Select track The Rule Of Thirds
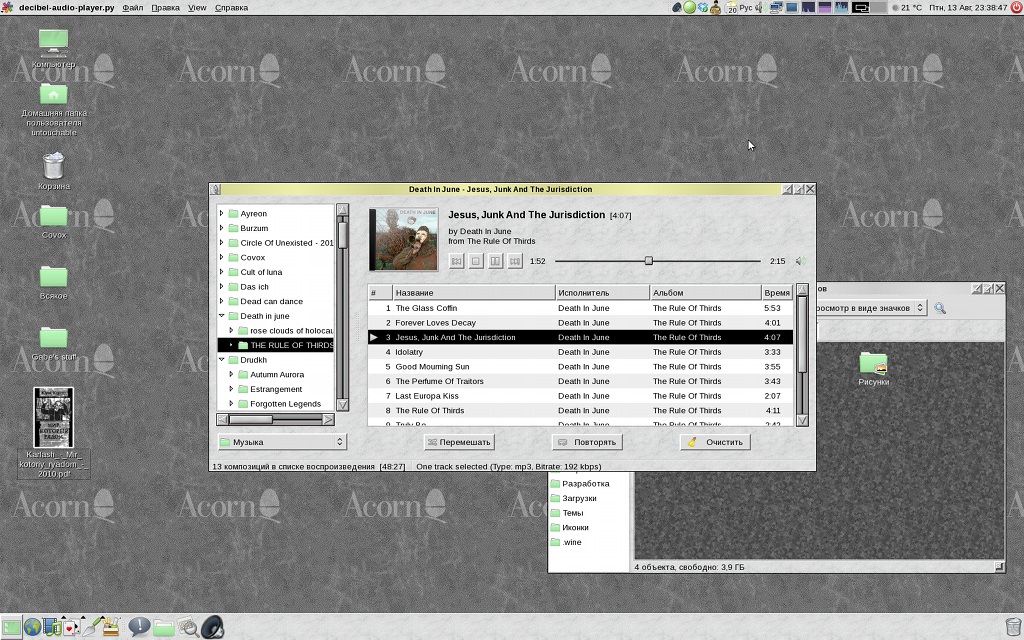Image resolution: width=1024 pixels, height=640 pixels. [581, 411]
